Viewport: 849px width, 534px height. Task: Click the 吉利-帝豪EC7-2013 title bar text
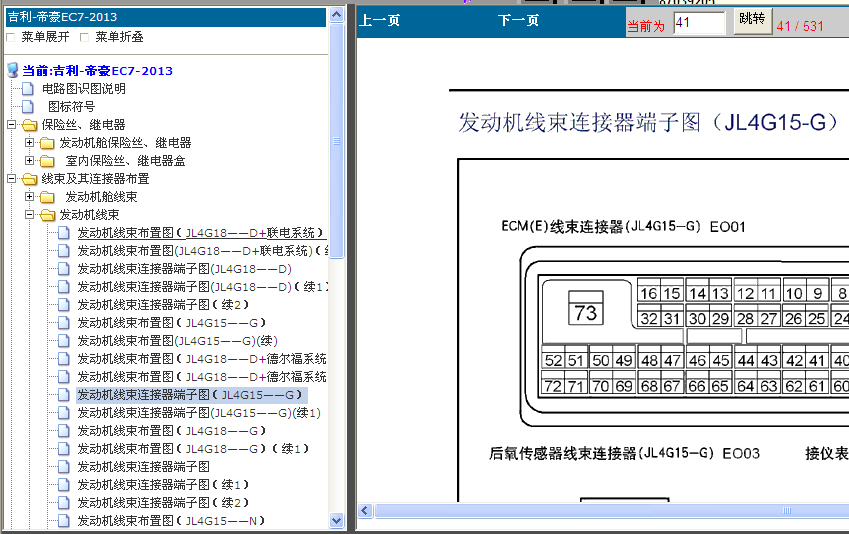(62, 17)
